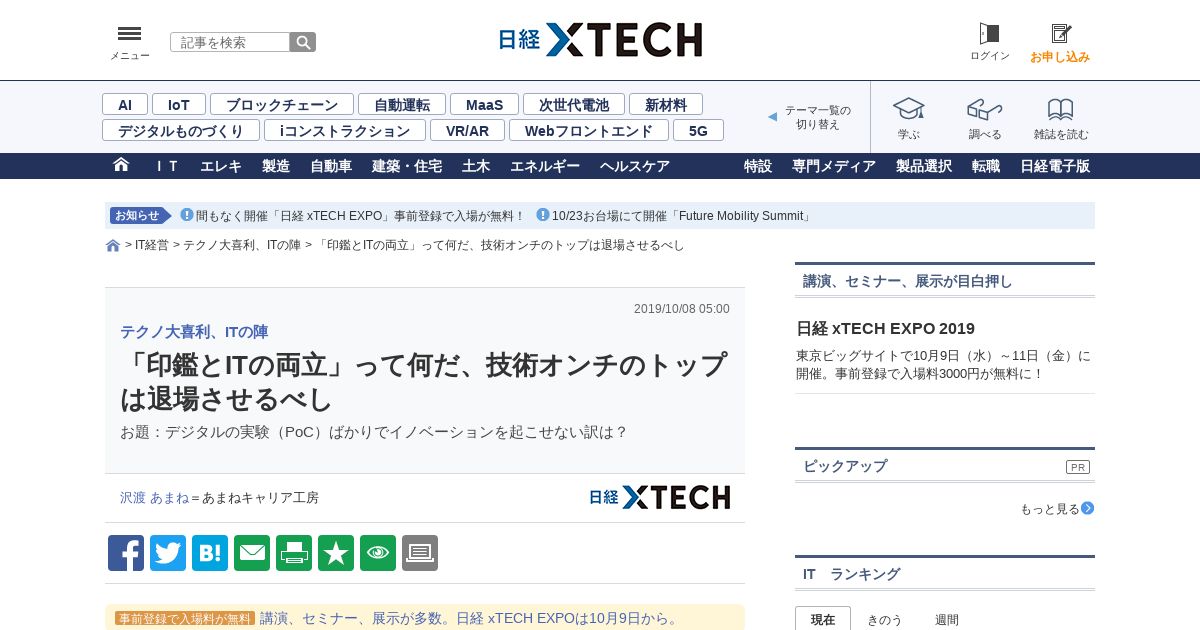Open the エネルギー menu item
This screenshot has height=630, width=1200.
click(x=545, y=166)
